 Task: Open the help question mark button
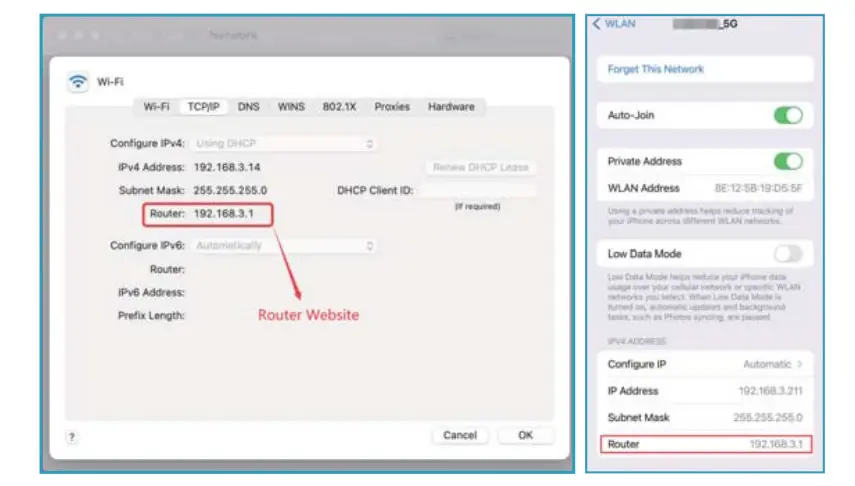click(72, 437)
